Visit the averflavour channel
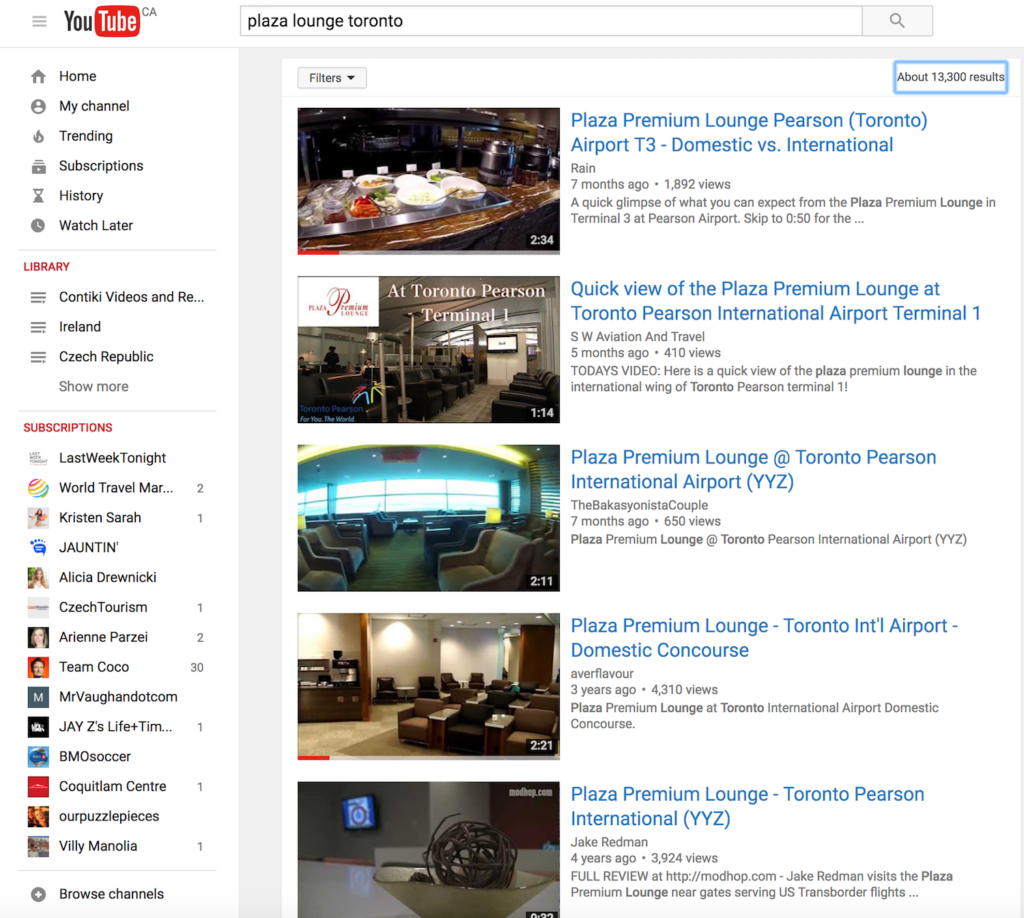The image size is (1024, 918). pyautogui.click(x=602, y=674)
